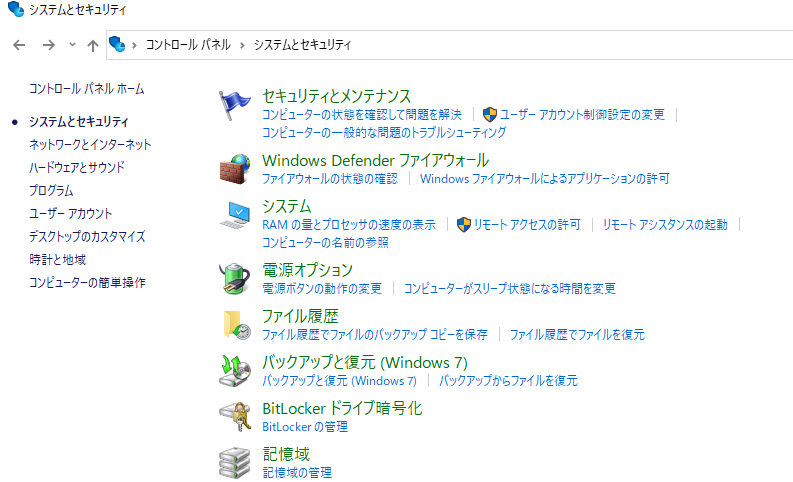Viewport: 793px width, 482px height.
Task: Open the recent locations dropdown arrow
Action: point(72,45)
